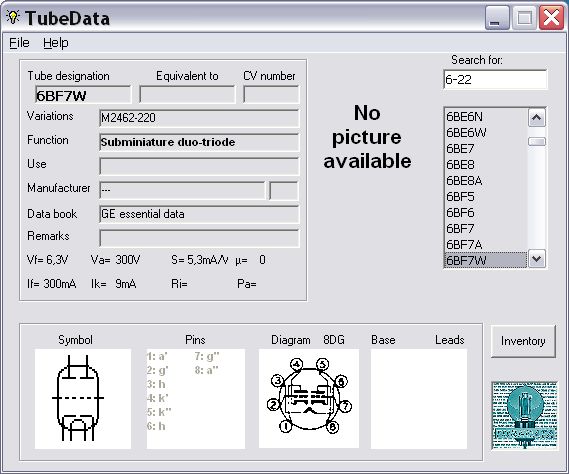Click the list scroll up arrow
The height and width of the screenshot is (474, 569).
(536, 118)
